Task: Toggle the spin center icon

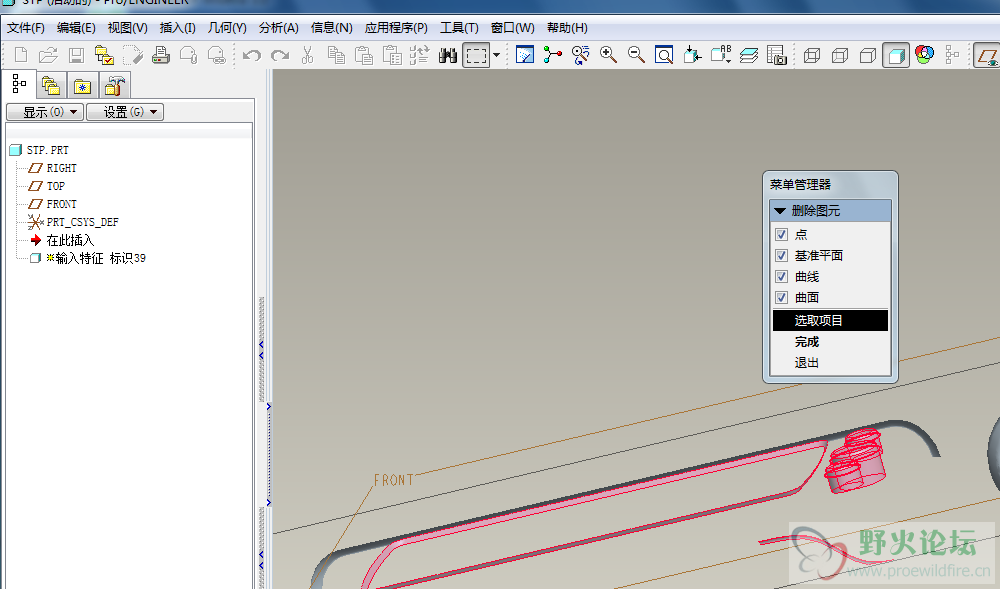Action: click(552, 55)
